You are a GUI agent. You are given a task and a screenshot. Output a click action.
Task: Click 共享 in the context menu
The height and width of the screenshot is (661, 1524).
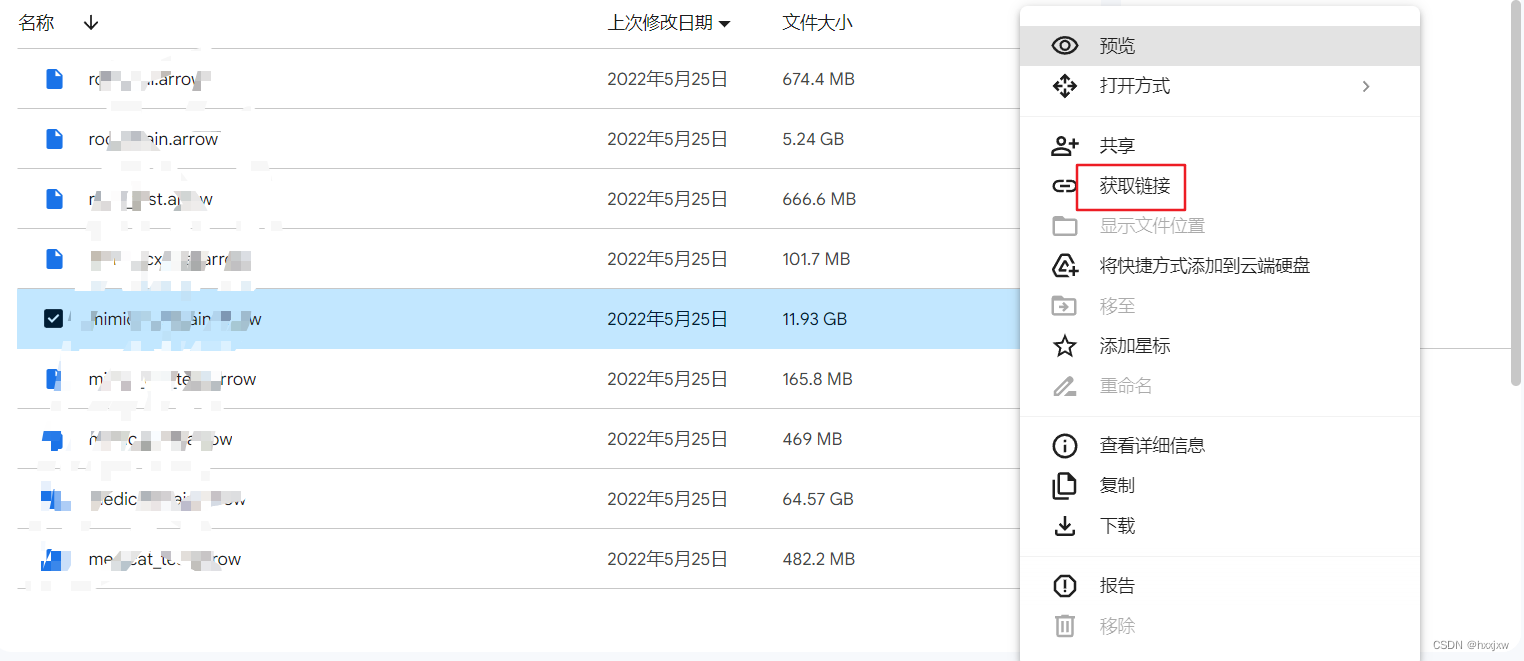1117,145
